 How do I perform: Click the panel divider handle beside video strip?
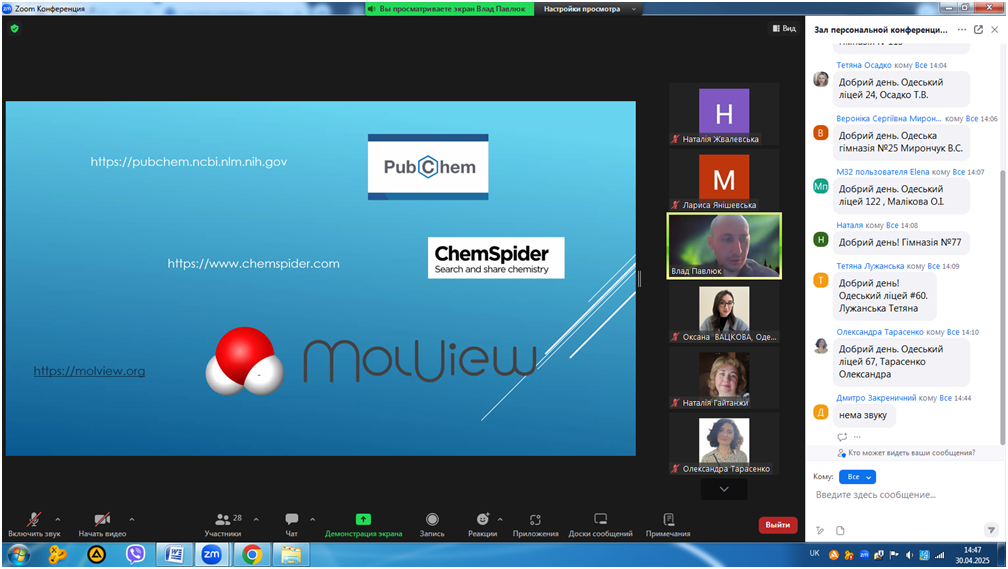coord(639,278)
